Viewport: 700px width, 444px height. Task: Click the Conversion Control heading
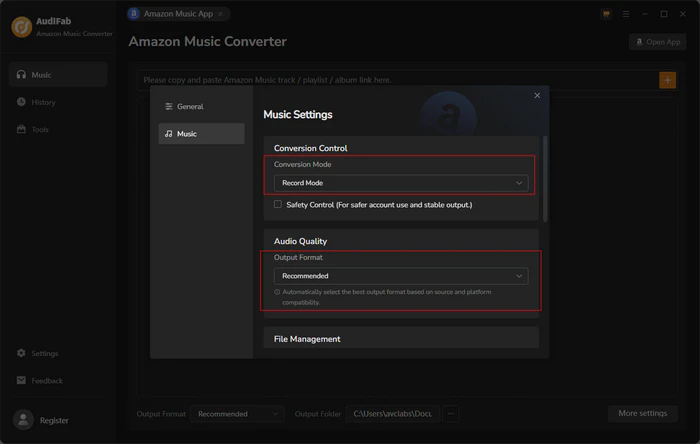311,148
